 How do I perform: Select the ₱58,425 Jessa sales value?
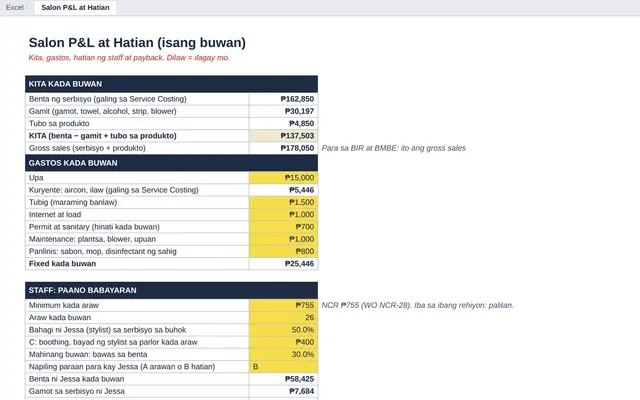(x=283, y=379)
